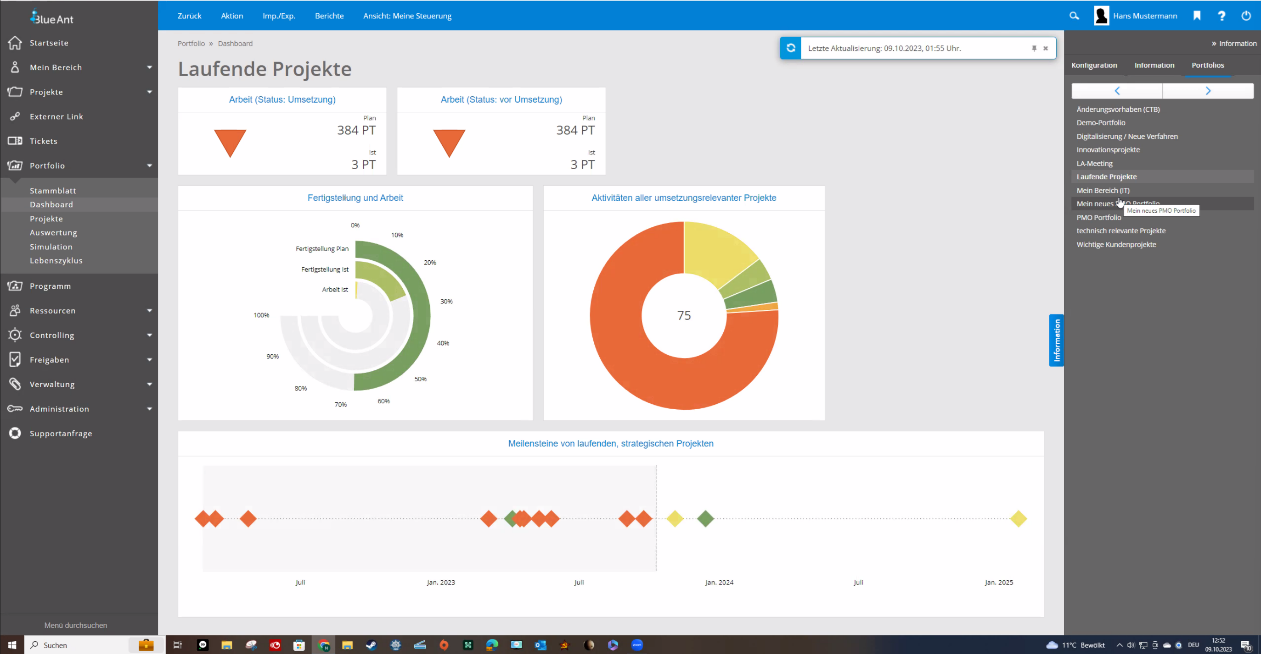1261x654 pixels.
Task: Open the Berichte menu in top bar
Action: [x=329, y=16]
